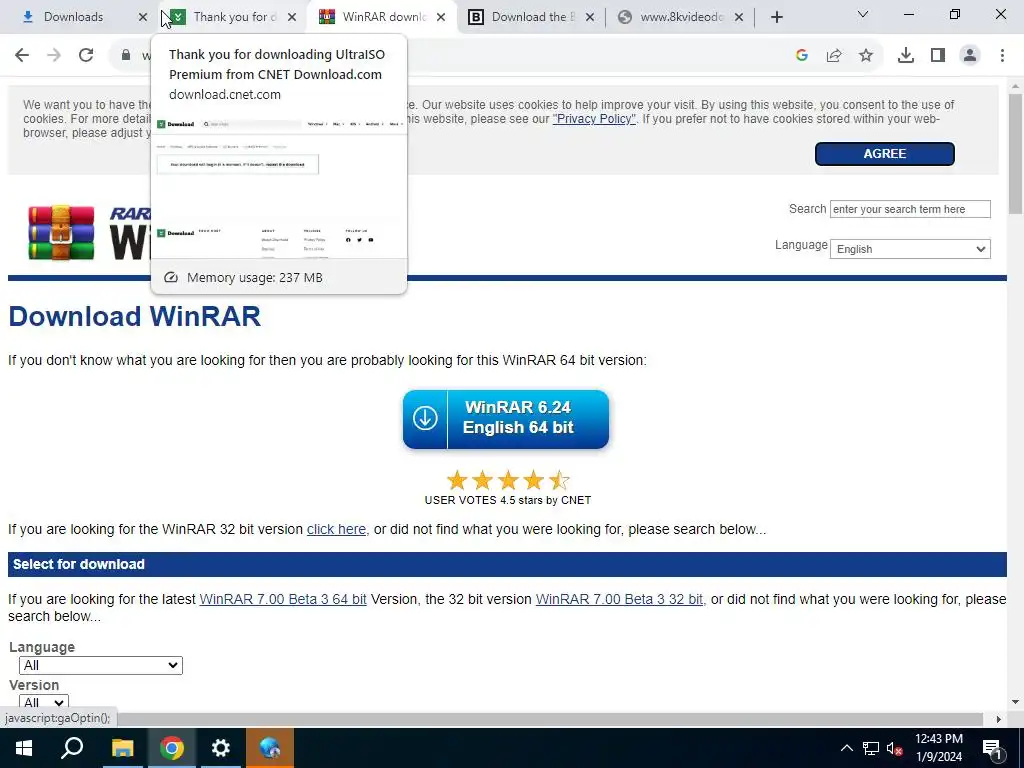The width and height of the screenshot is (1024, 768).
Task: Open WinRAR 7.00 Beta 3 64 bit link
Action: click(283, 599)
